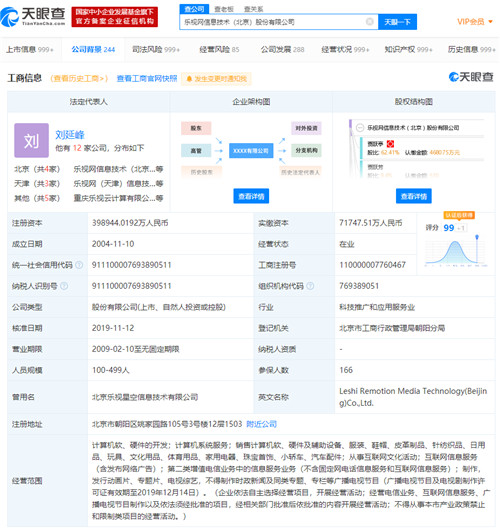
Task: Collapse the 乐视网 node in equity tree
Action: (x=360, y=128)
